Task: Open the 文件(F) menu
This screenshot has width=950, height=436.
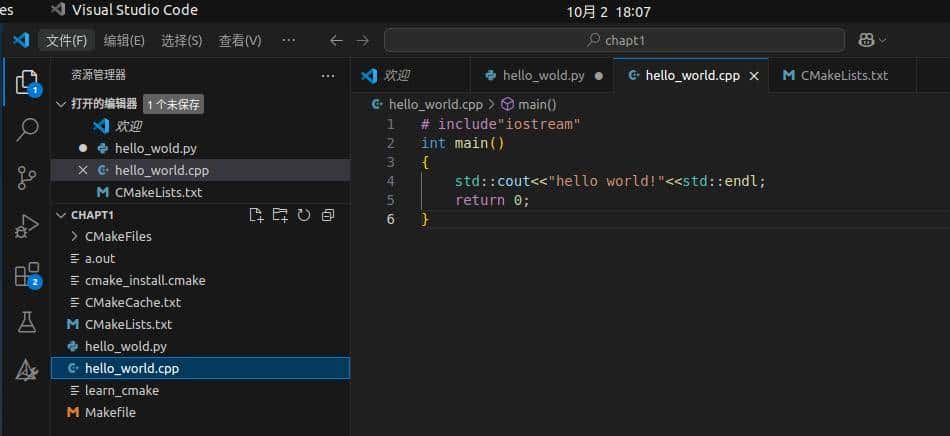Action: tap(66, 40)
